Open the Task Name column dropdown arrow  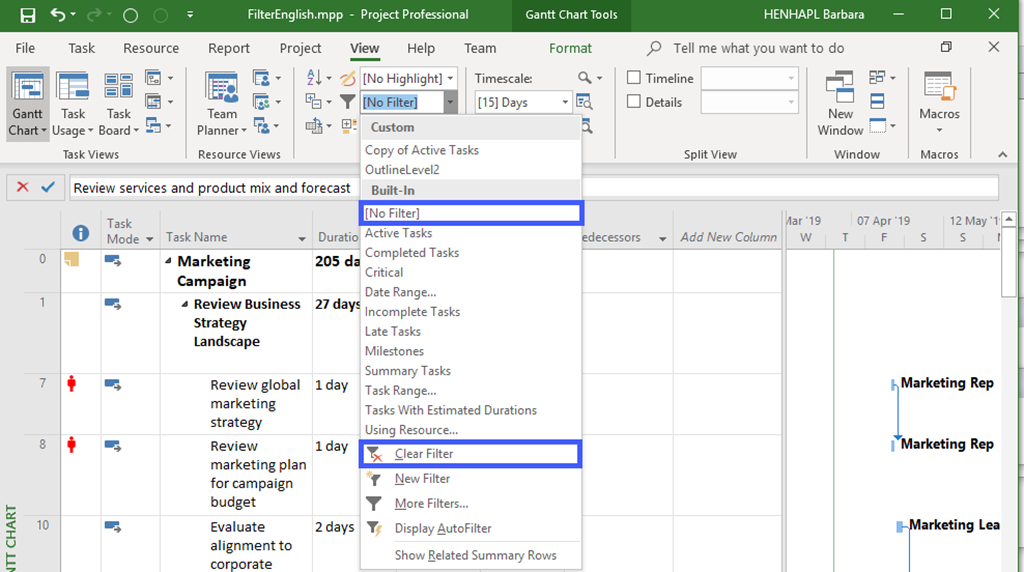coord(302,239)
